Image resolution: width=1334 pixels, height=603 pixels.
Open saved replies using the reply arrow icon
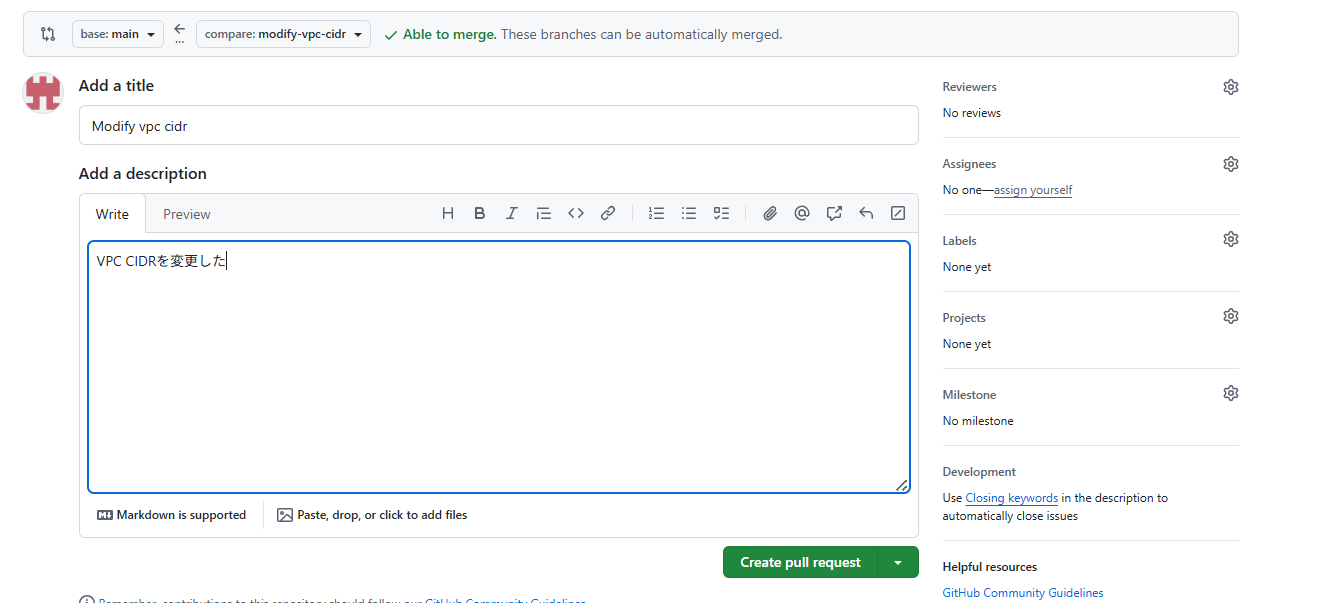click(866, 213)
